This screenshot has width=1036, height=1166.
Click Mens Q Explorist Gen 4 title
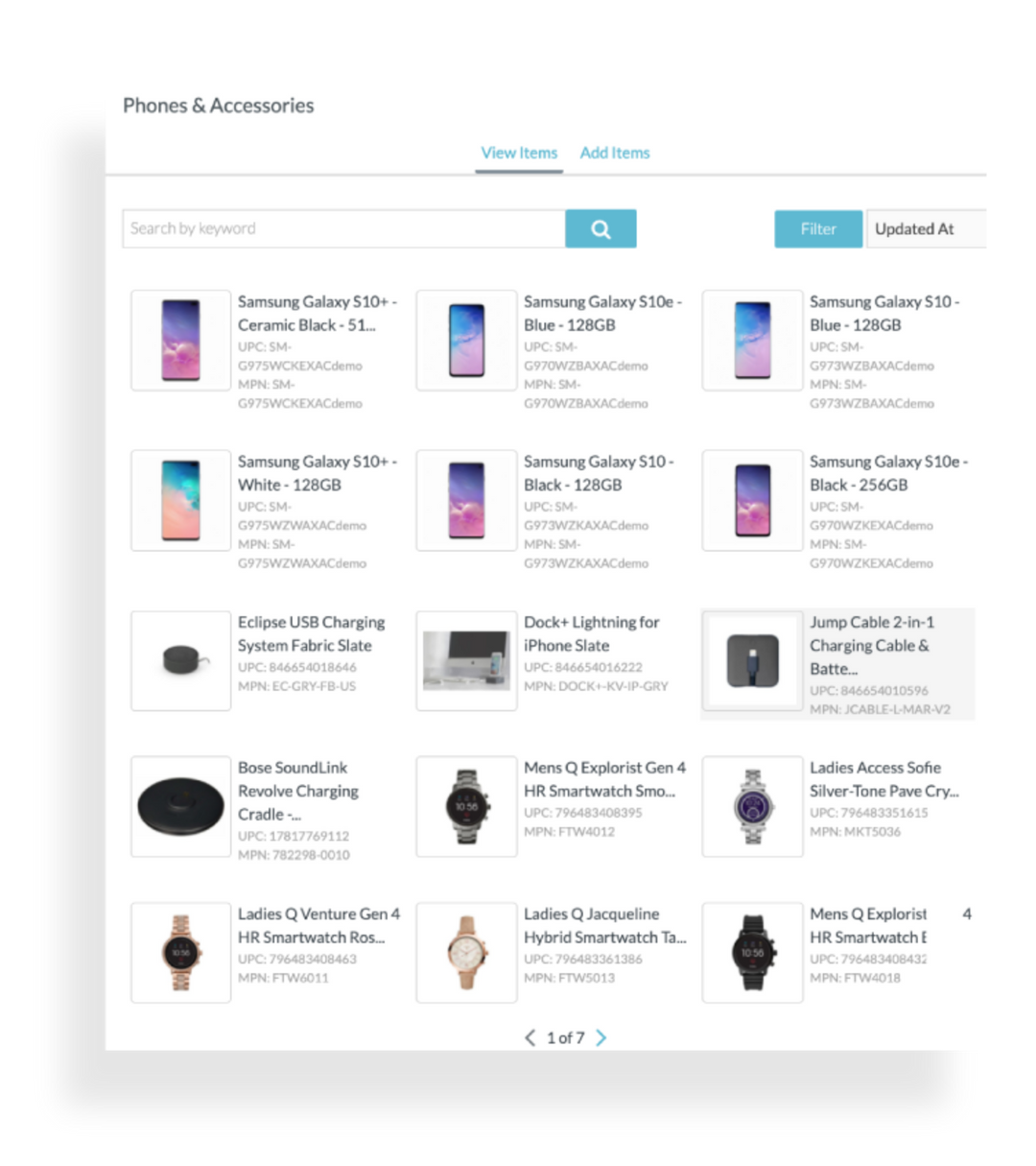(x=604, y=779)
